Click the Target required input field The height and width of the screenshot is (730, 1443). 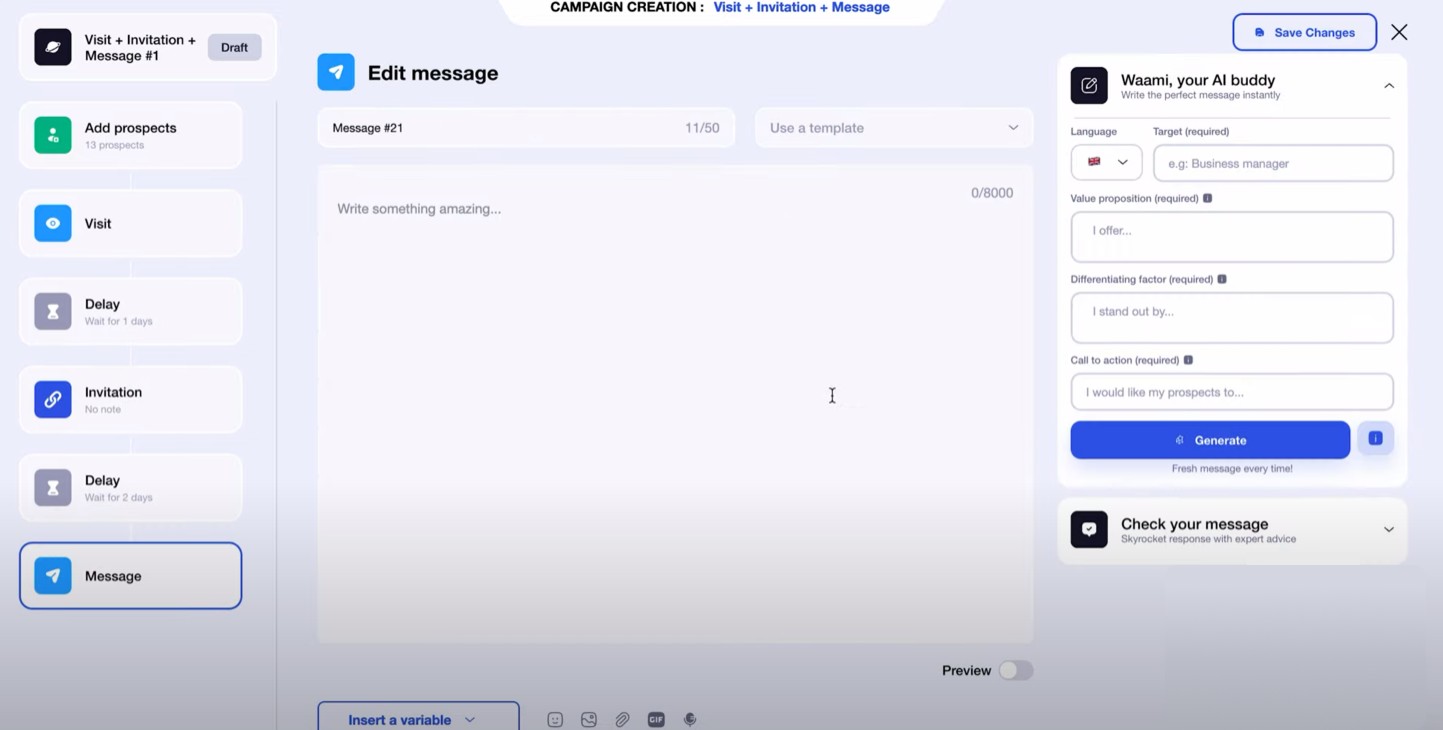click(x=1272, y=162)
